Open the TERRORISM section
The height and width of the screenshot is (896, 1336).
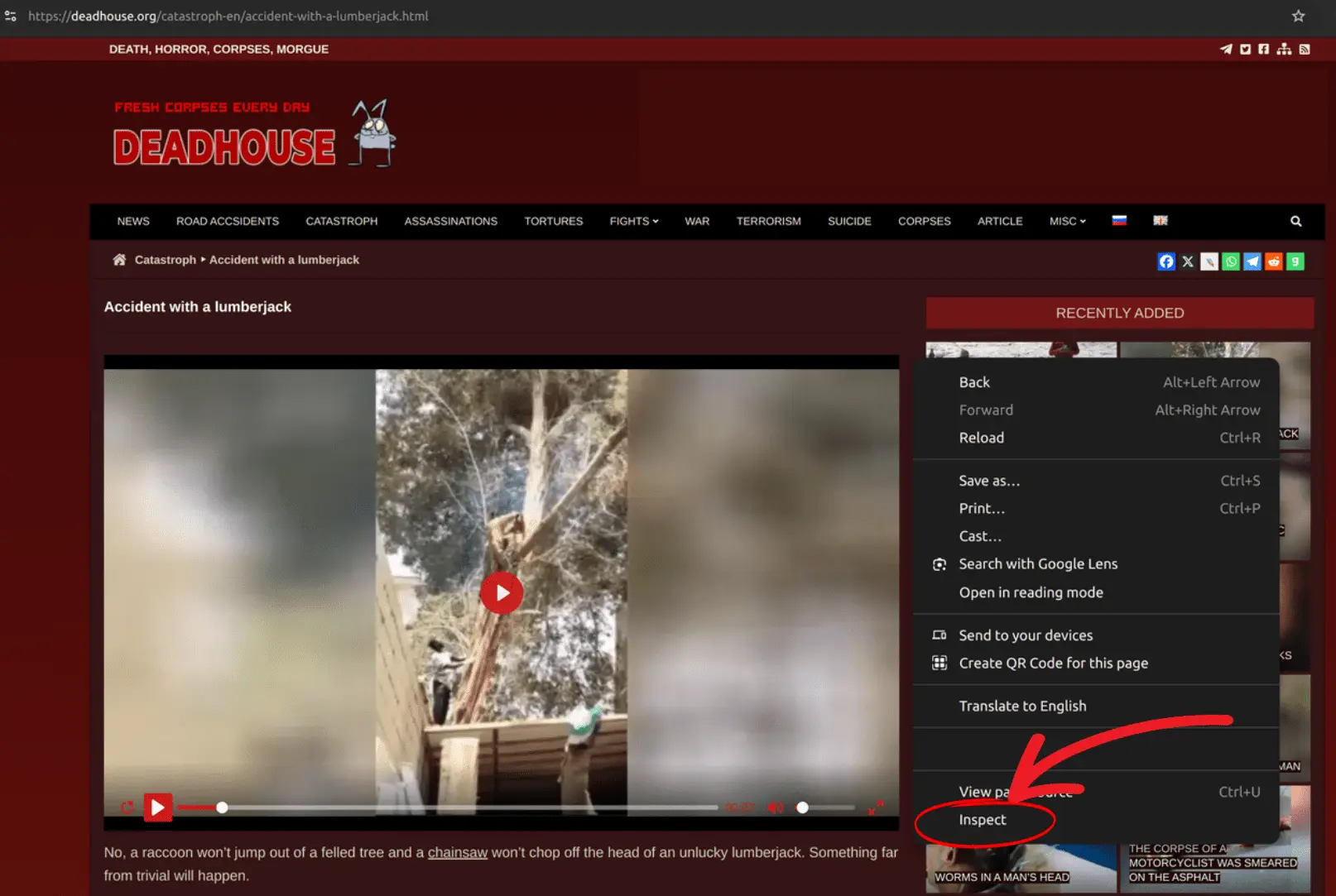(769, 222)
